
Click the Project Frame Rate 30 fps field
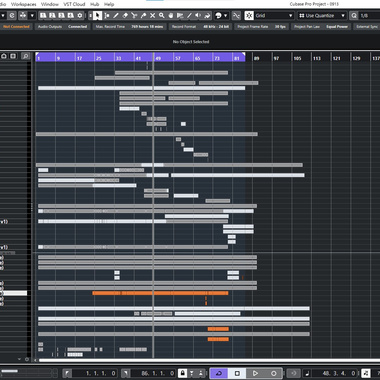coord(262,27)
